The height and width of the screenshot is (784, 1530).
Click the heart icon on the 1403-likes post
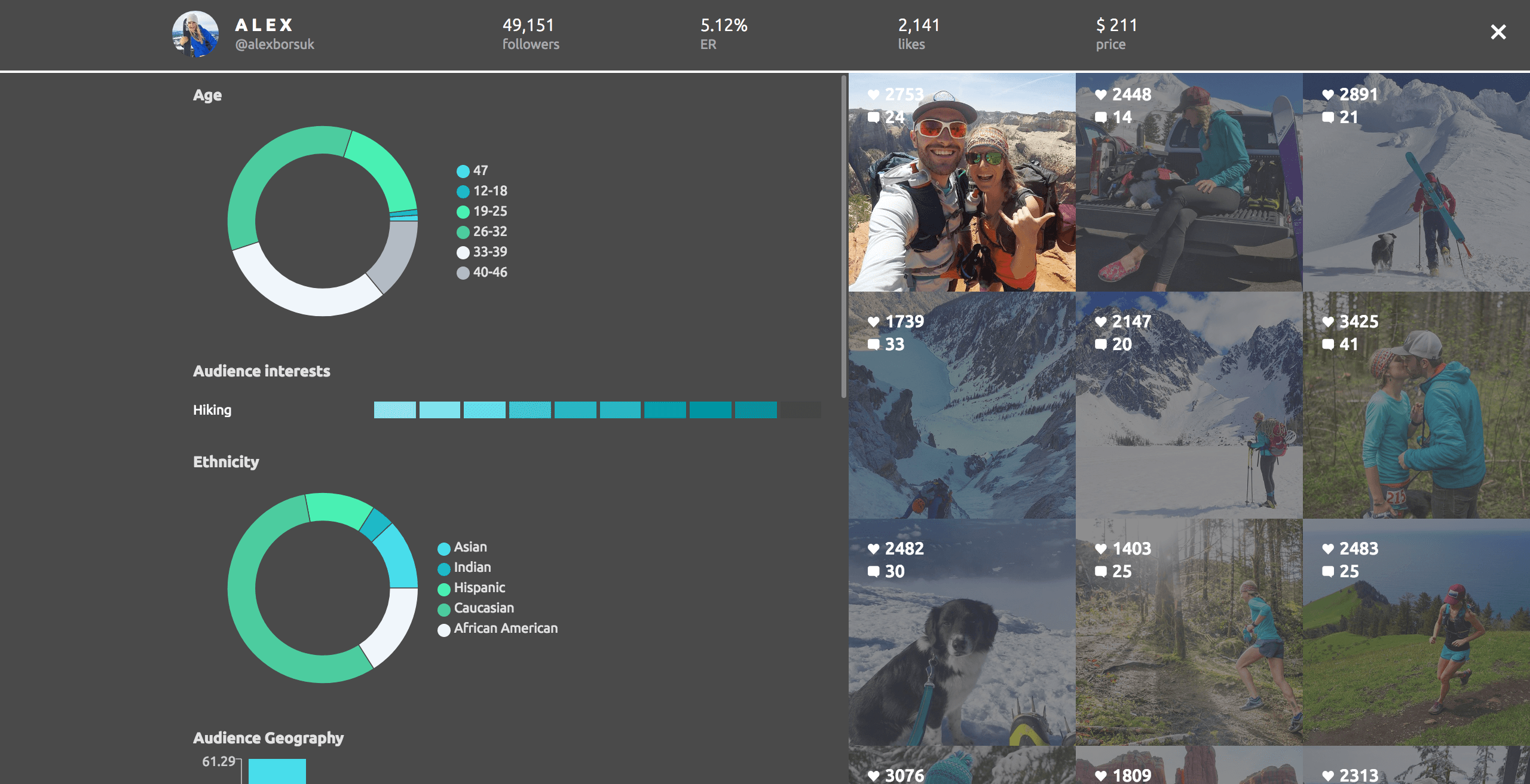pos(1100,549)
